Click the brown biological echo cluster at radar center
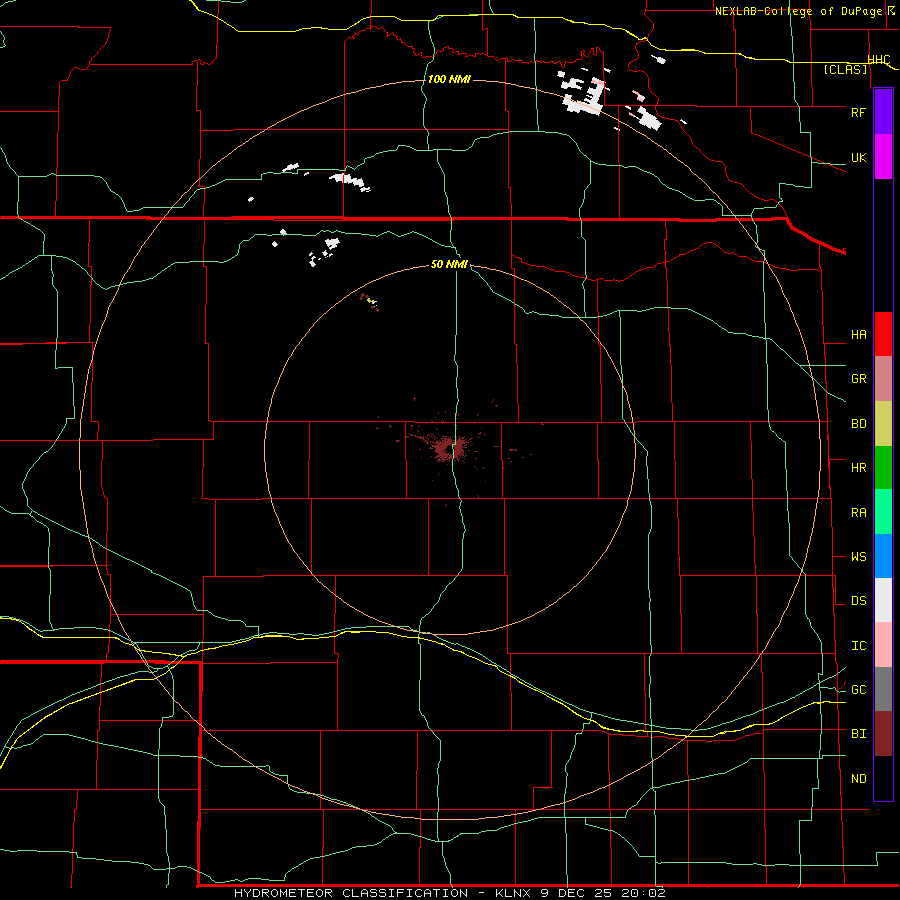The image size is (900, 900). tap(449, 448)
